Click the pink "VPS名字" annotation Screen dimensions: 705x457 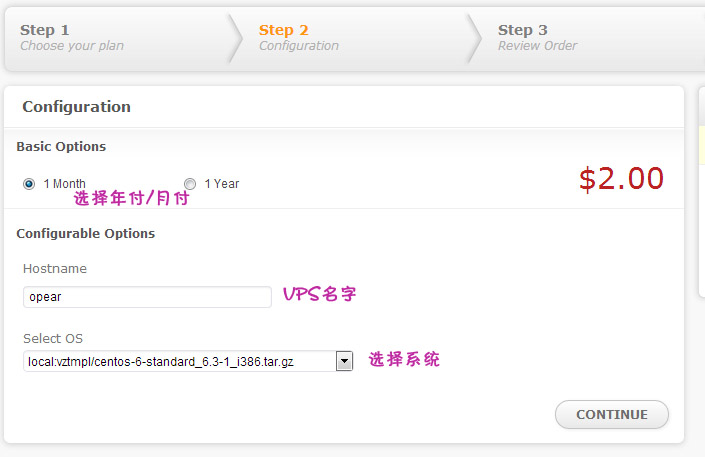click(x=319, y=295)
